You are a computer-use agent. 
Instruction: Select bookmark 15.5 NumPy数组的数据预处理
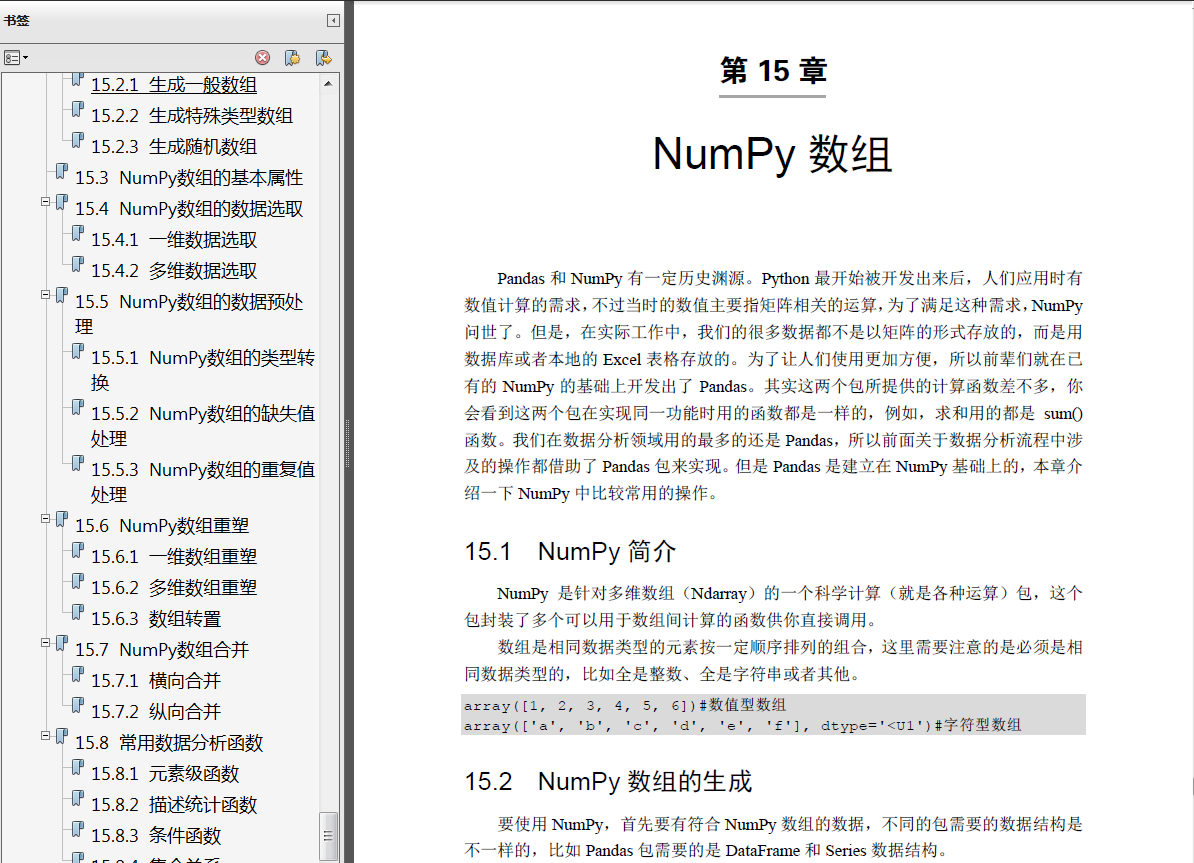(x=189, y=314)
